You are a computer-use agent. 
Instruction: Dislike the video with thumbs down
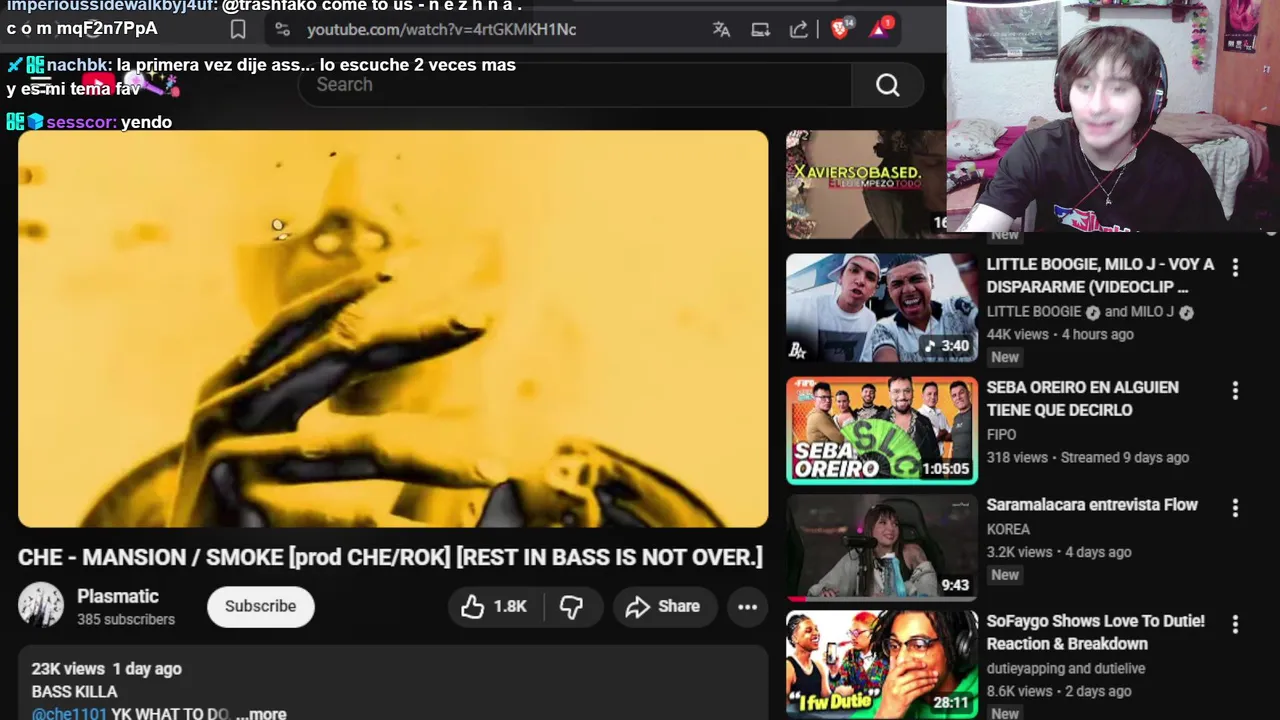tap(571, 606)
